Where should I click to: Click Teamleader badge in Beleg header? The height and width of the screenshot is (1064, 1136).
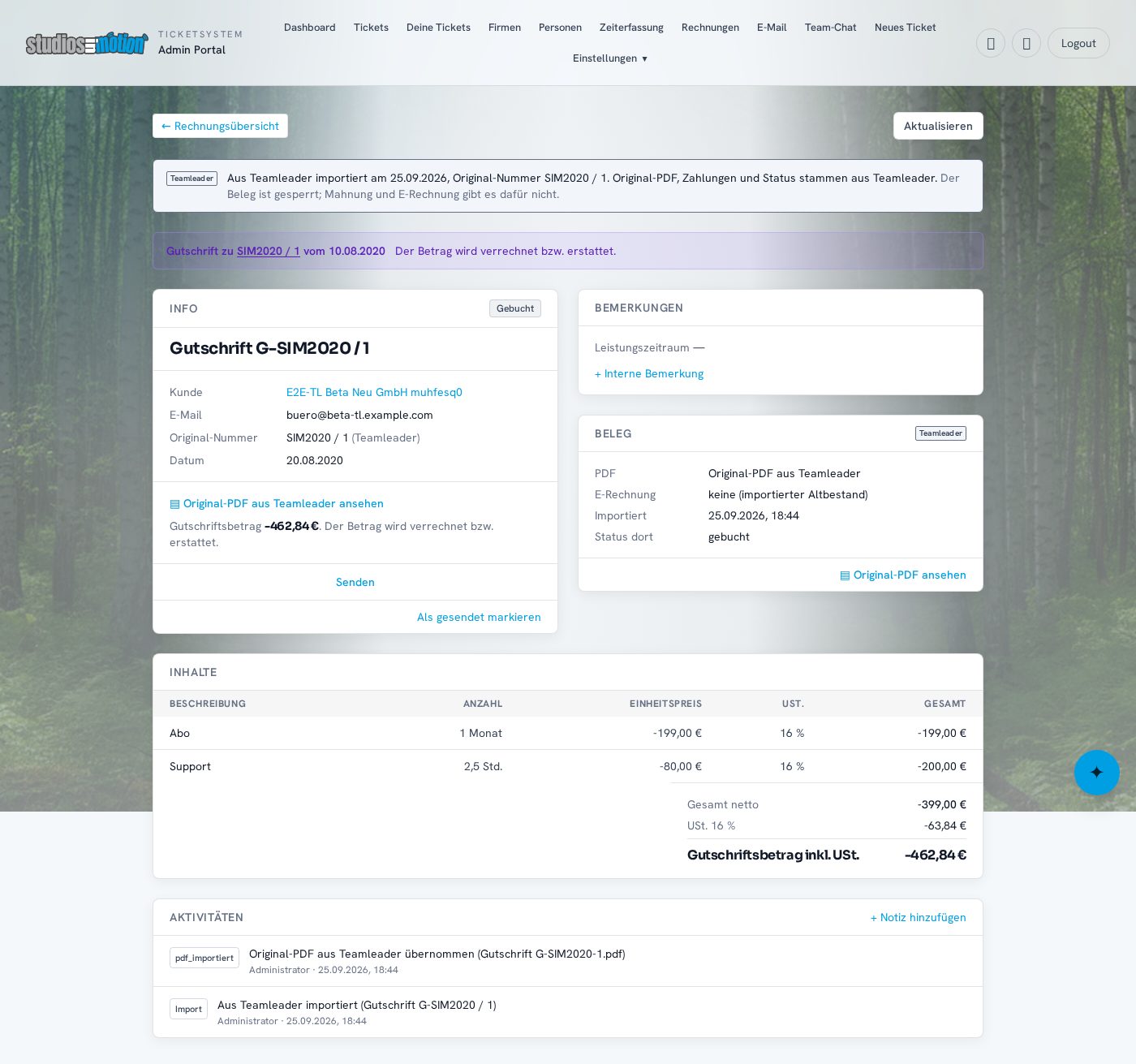940,433
